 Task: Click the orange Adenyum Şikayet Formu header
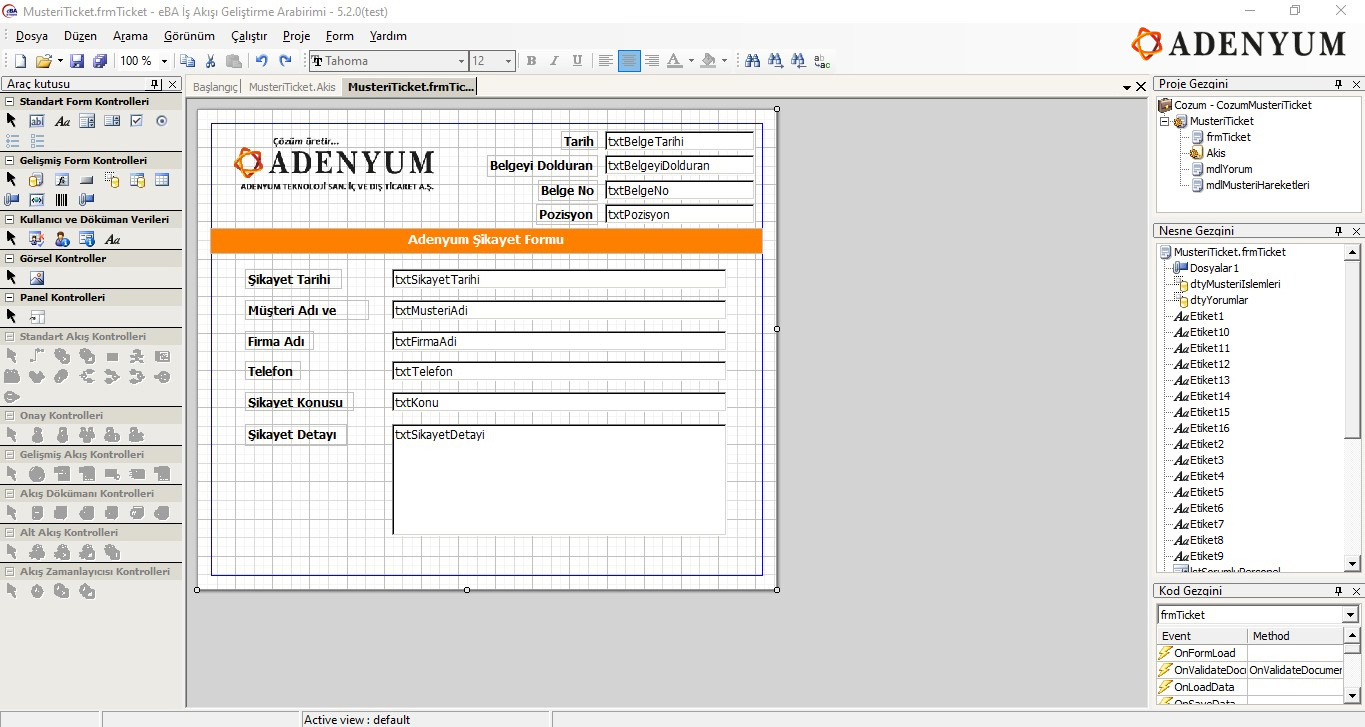[486, 240]
